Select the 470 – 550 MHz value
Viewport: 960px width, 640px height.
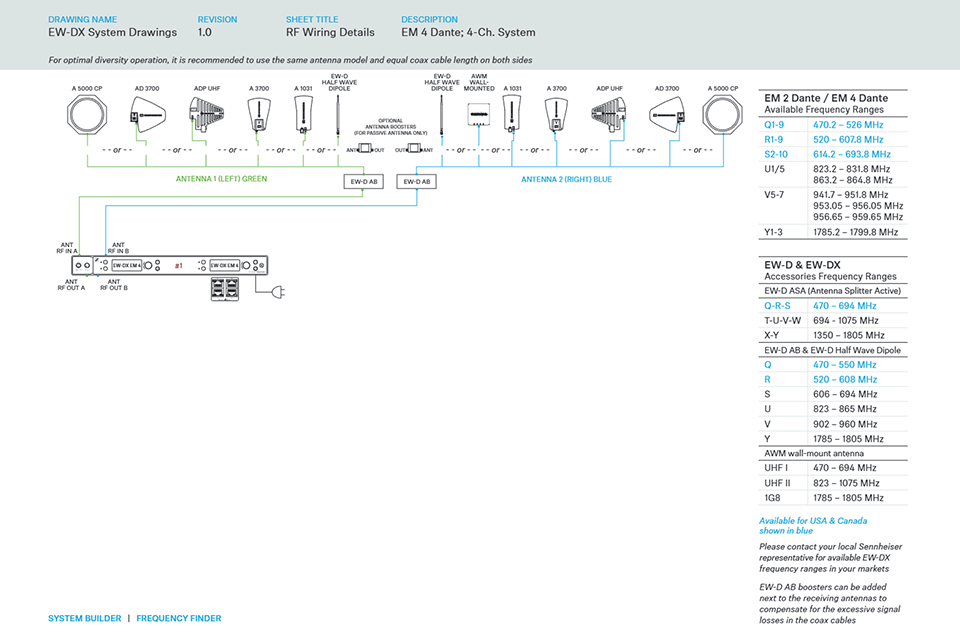pos(844,365)
